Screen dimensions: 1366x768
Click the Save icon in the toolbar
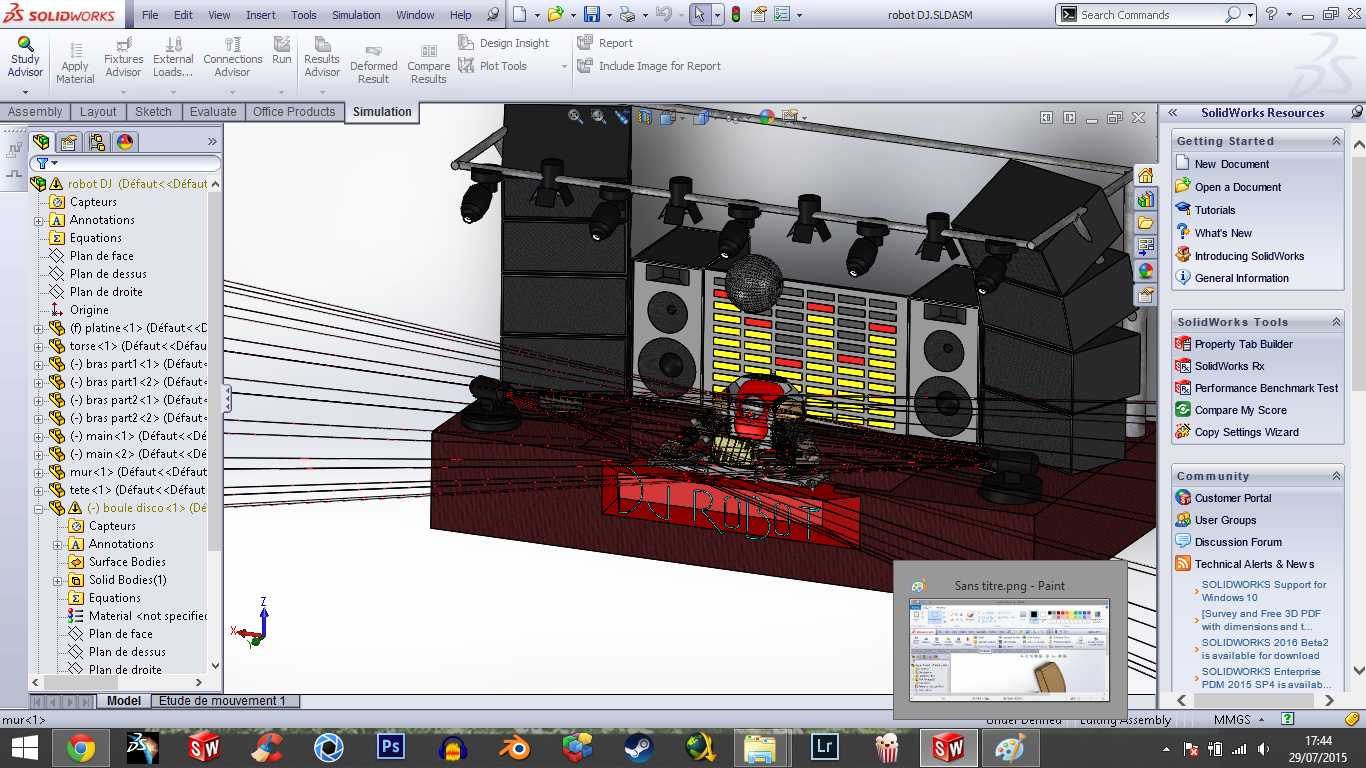pos(591,15)
